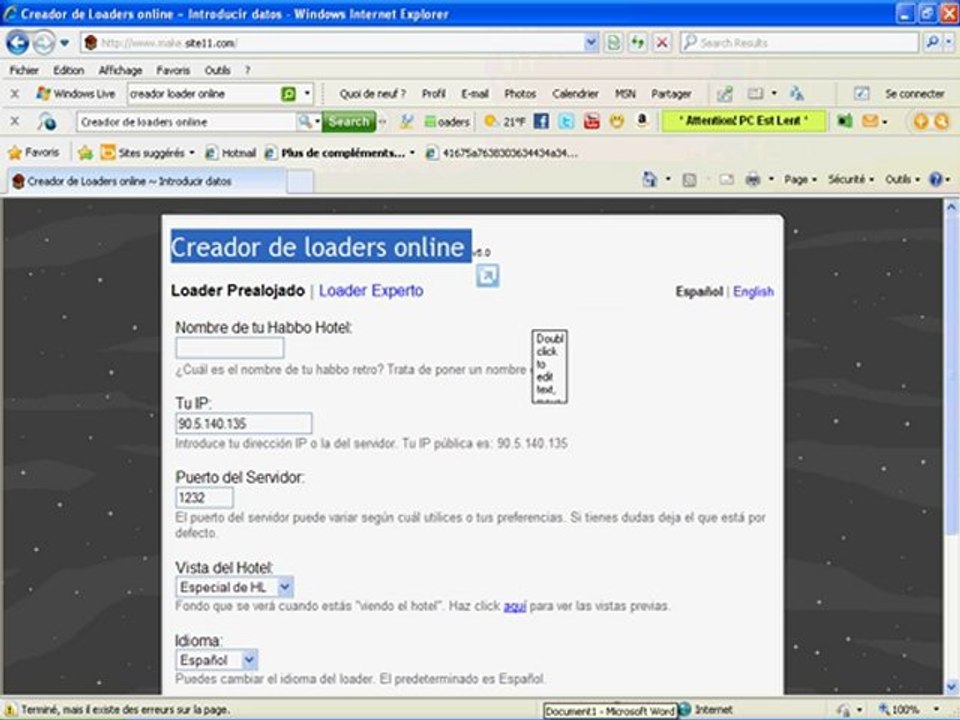
Task: Click the aquí link for previews
Action: [514, 606]
